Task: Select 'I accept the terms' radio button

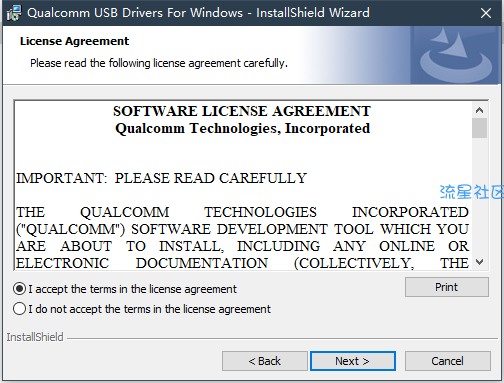Action: point(19,289)
